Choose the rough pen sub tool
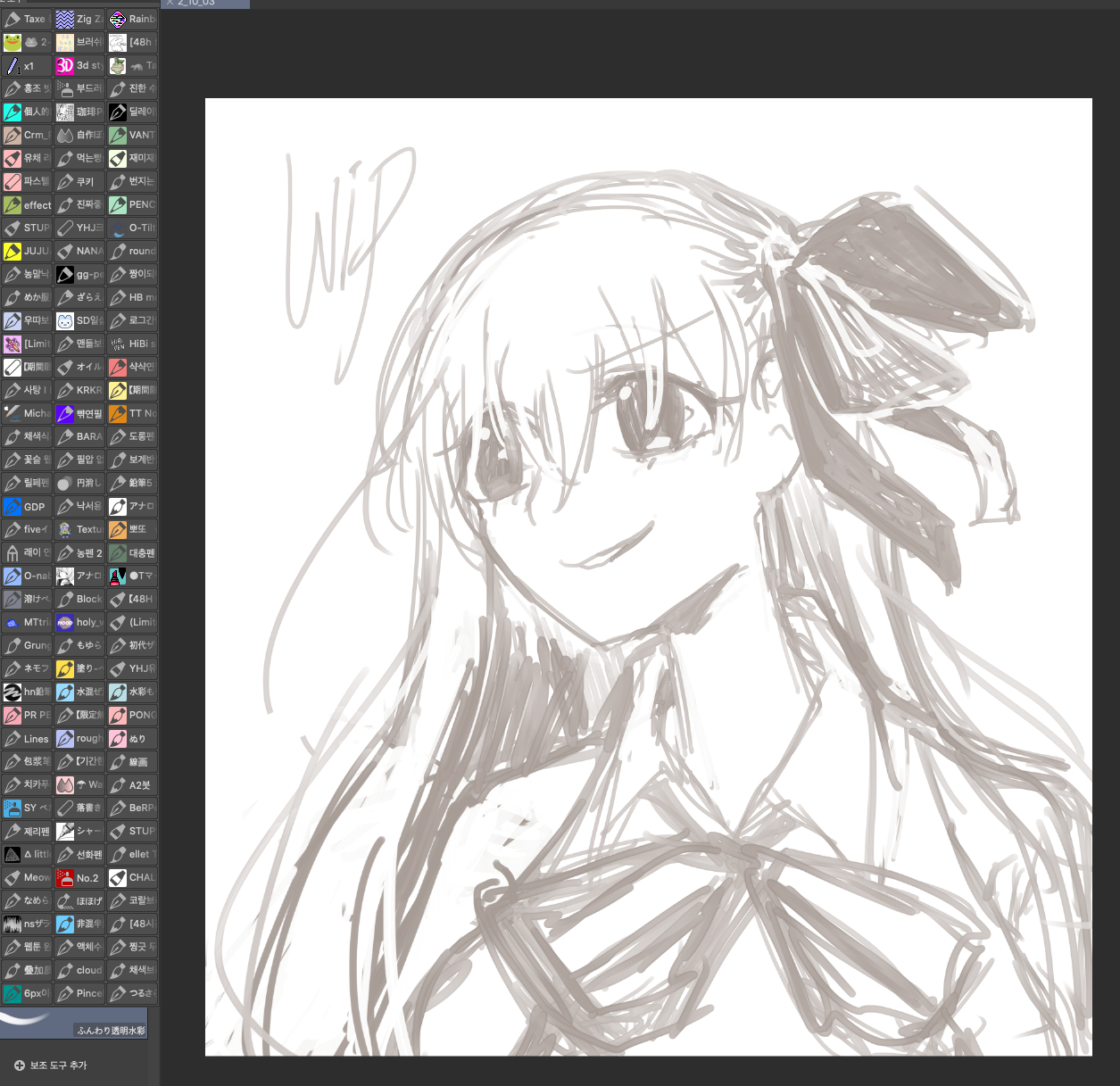 [79, 738]
